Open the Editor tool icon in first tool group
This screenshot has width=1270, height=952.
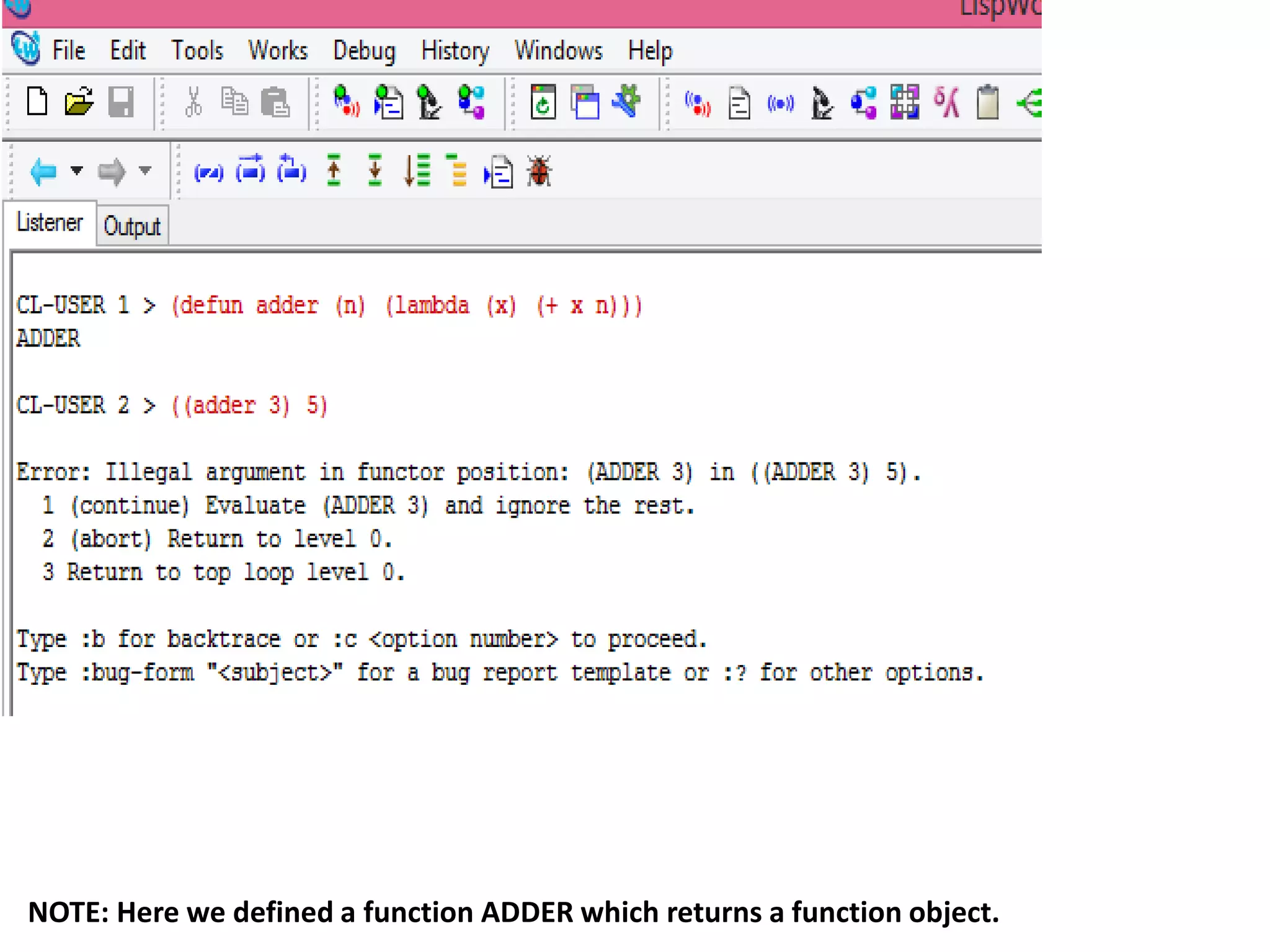coord(389,102)
